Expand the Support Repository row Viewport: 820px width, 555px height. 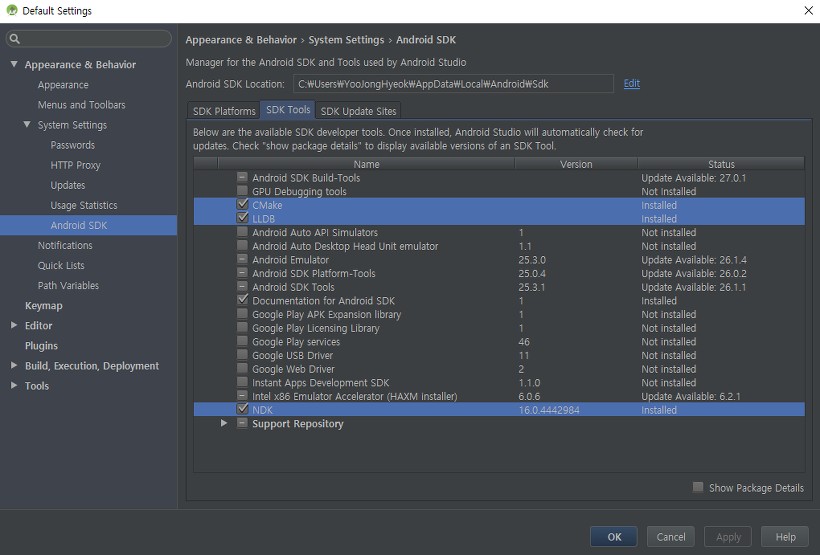224,423
